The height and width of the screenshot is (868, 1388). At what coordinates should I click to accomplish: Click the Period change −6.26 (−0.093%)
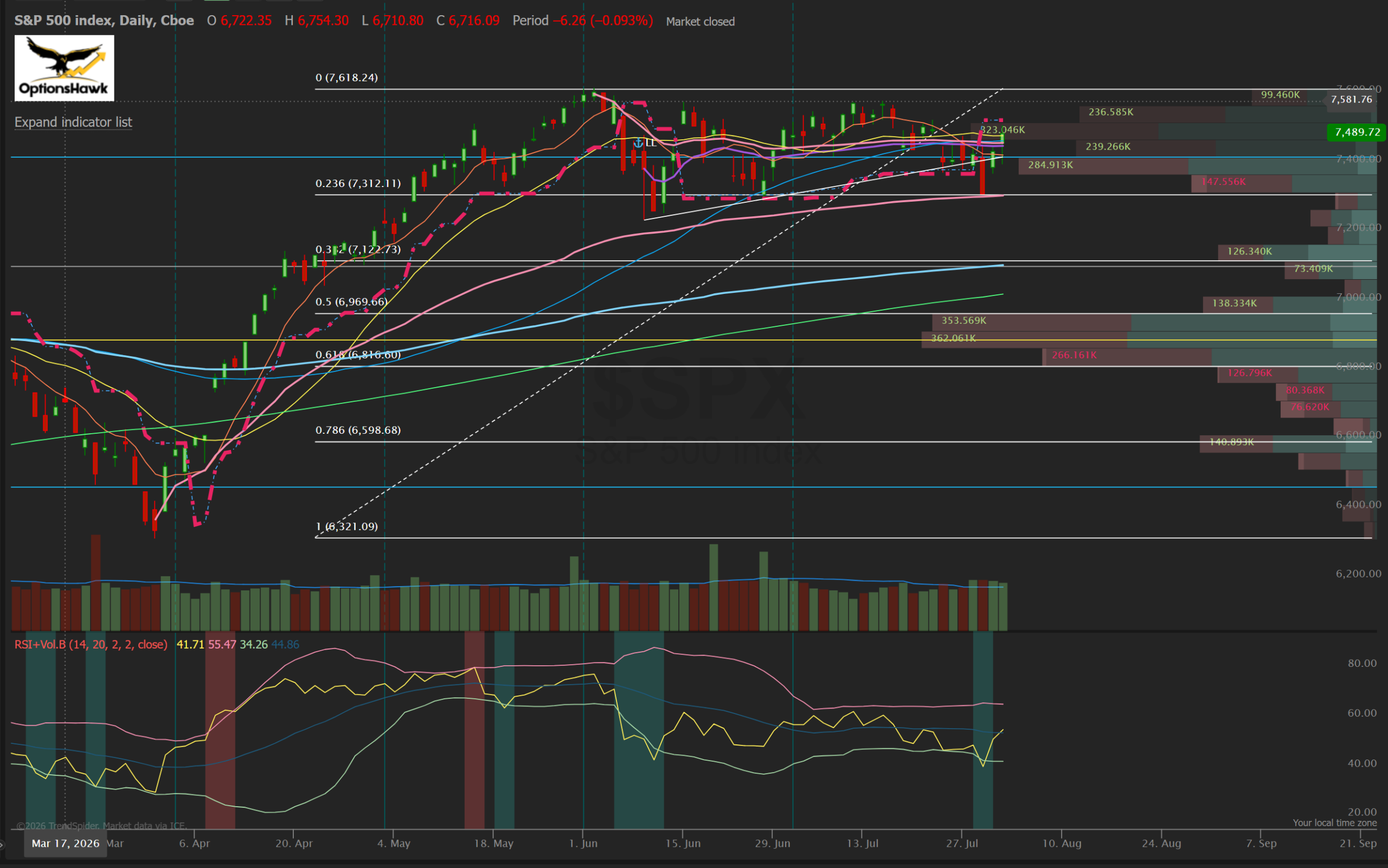603,21
